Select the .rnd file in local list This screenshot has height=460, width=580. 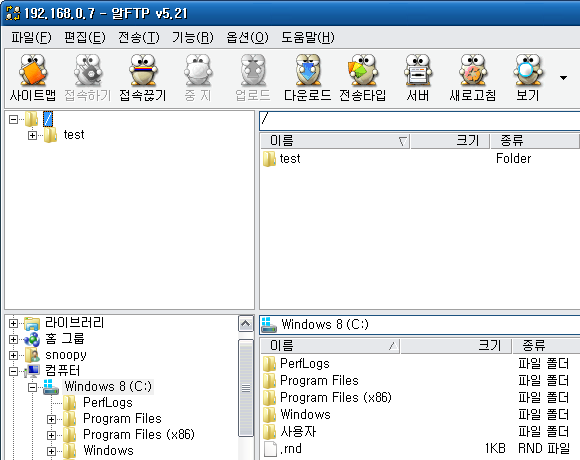pyautogui.click(x=291, y=449)
